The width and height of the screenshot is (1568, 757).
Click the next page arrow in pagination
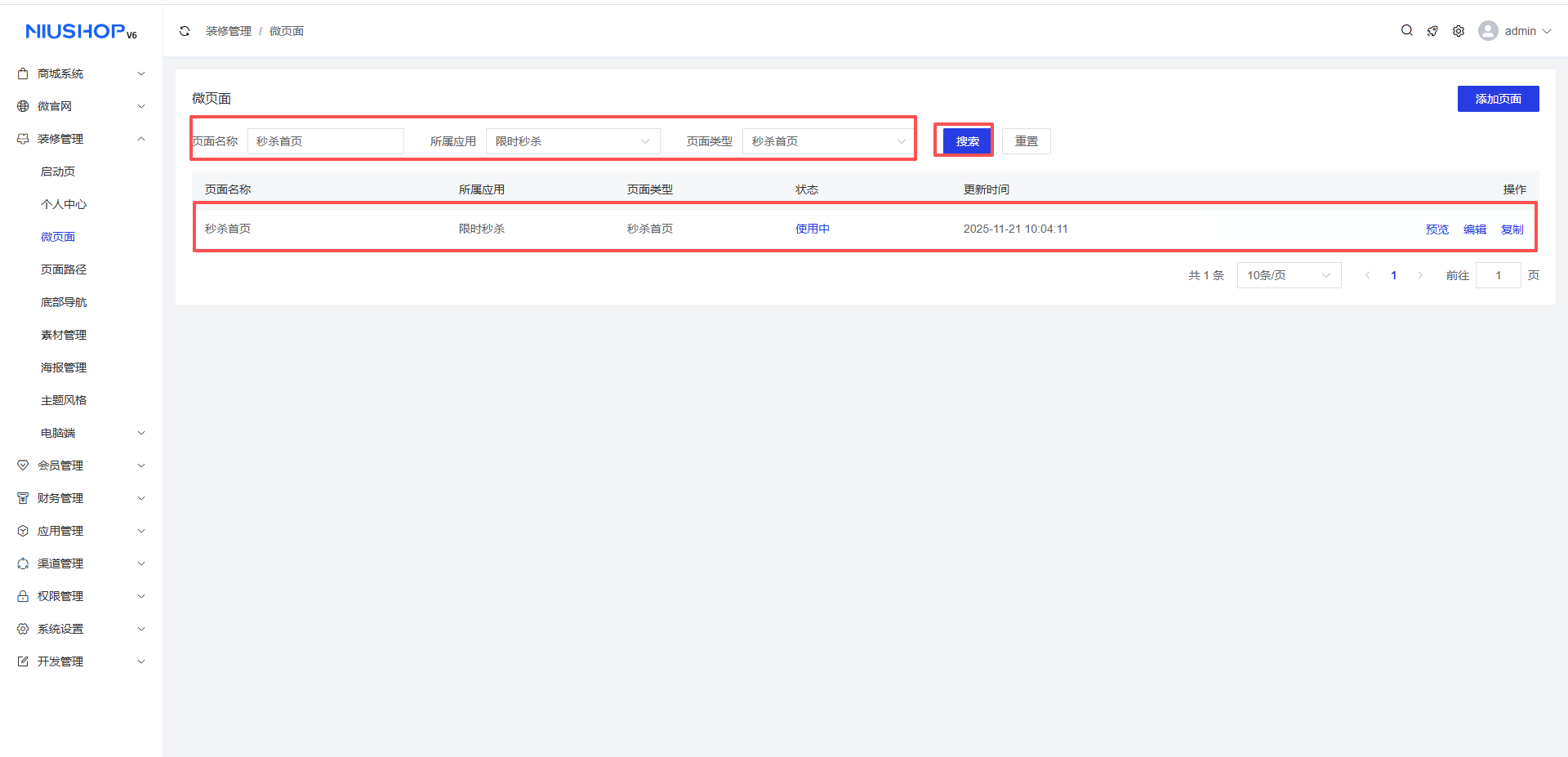1420,275
